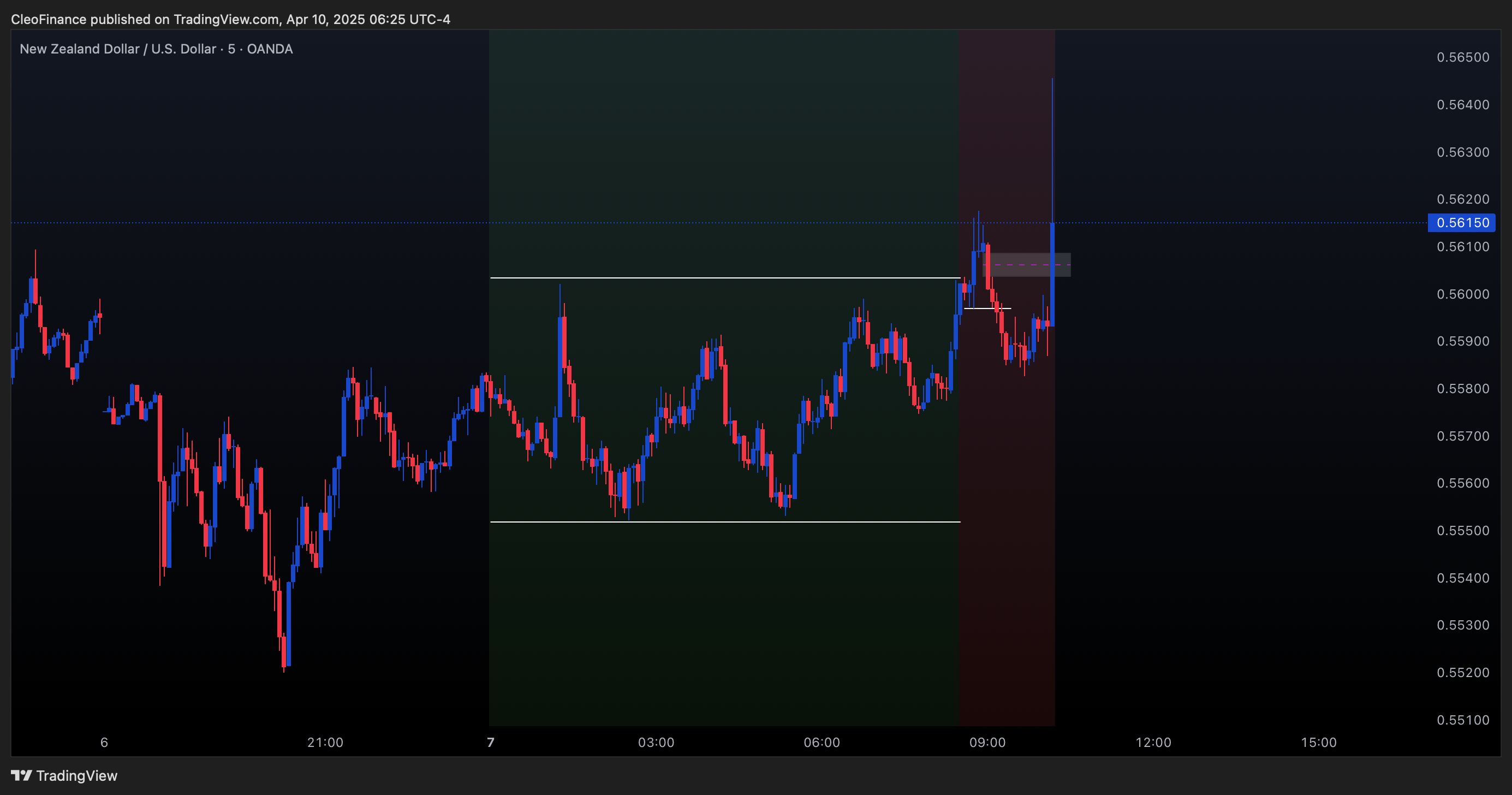The width and height of the screenshot is (1512, 795).
Task: Click the 0.55200 price axis label
Action: (x=1463, y=673)
